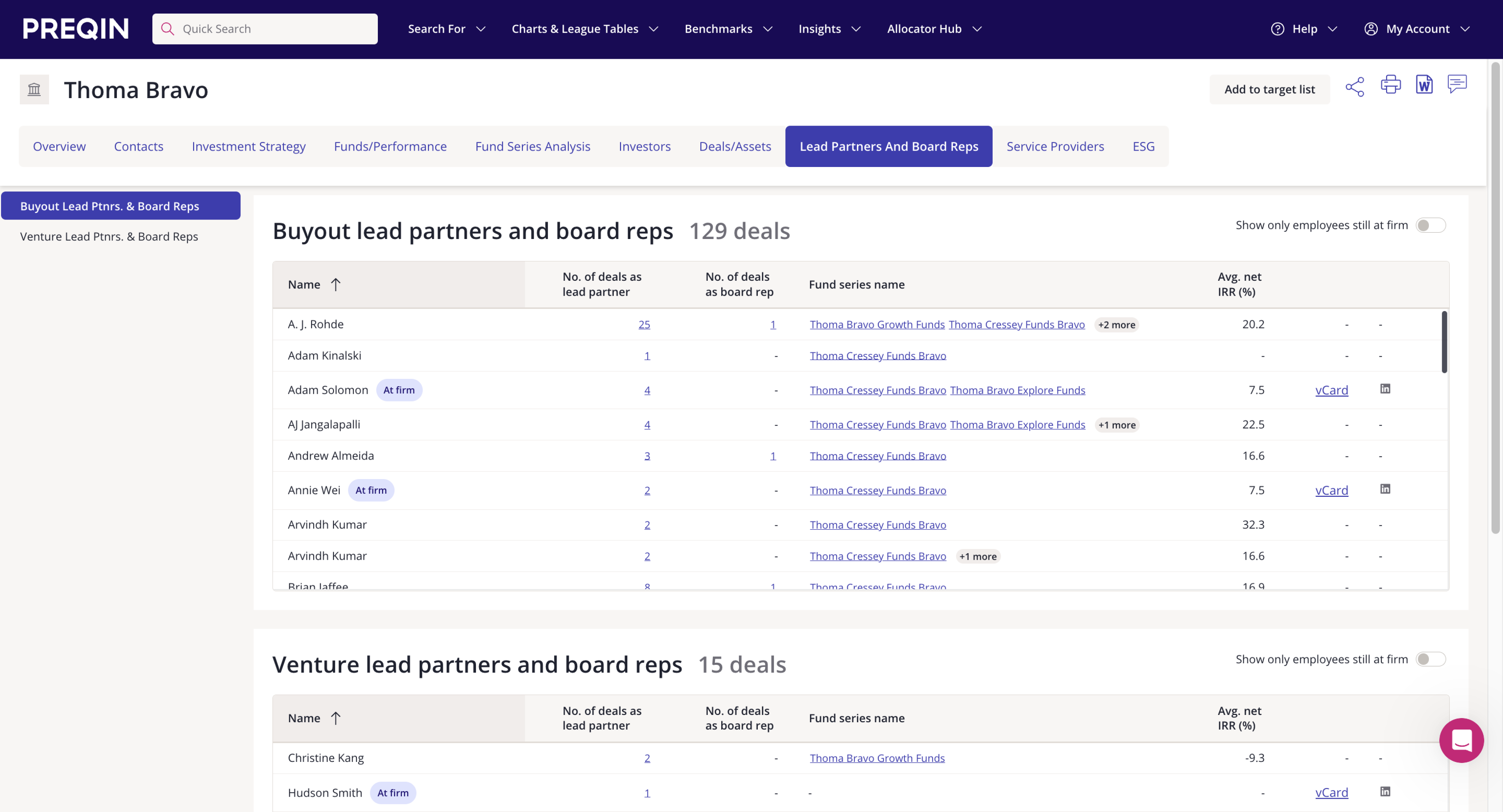Viewport: 1503px width, 812px height.
Task: Open Thoma Cressey Funds Bravo for Adam Kinalski
Action: click(x=877, y=356)
